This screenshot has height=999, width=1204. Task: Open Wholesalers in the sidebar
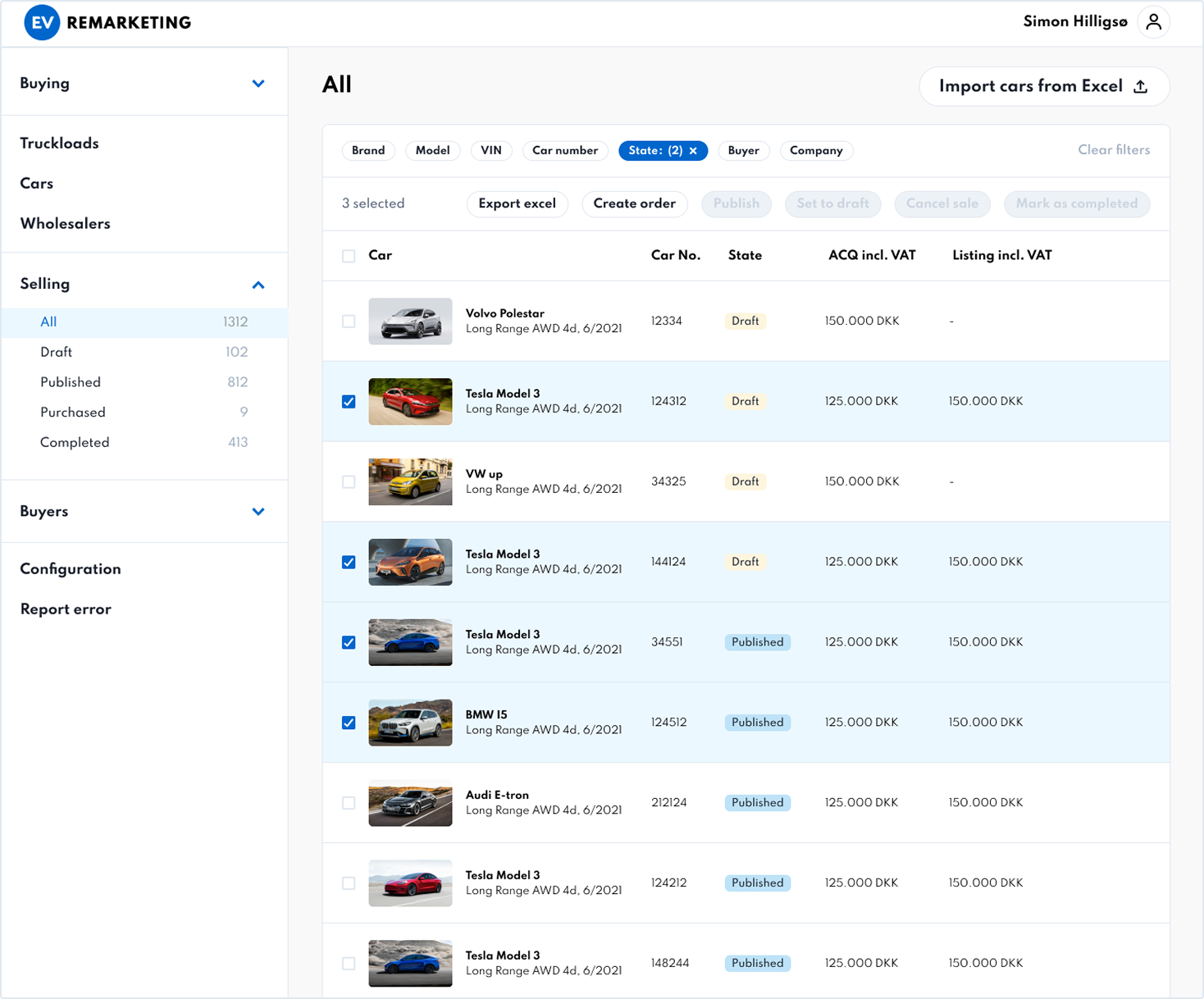click(x=66, y=224)
